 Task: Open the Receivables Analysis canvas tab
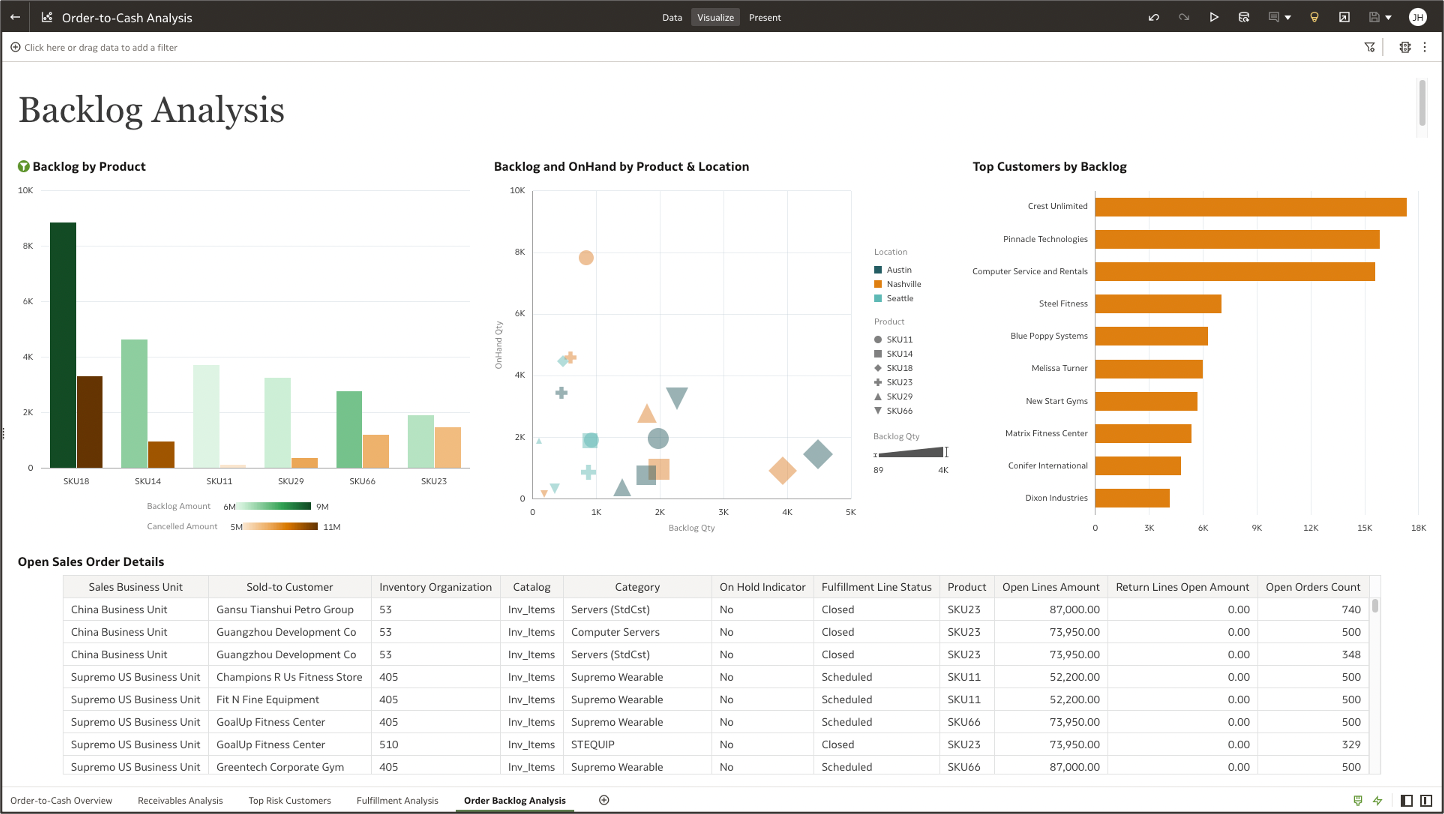tap(180, 800)
